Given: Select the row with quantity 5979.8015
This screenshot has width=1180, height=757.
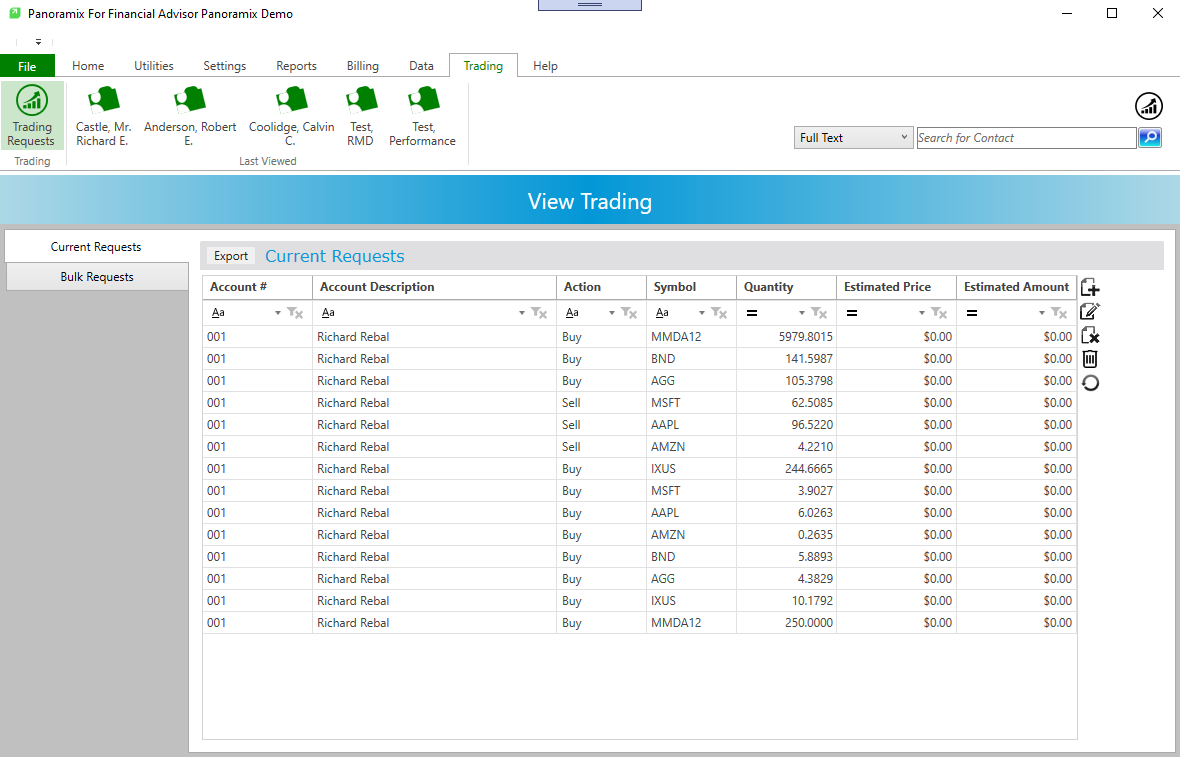Looking at the screenshot, I should tap(640, 336).
